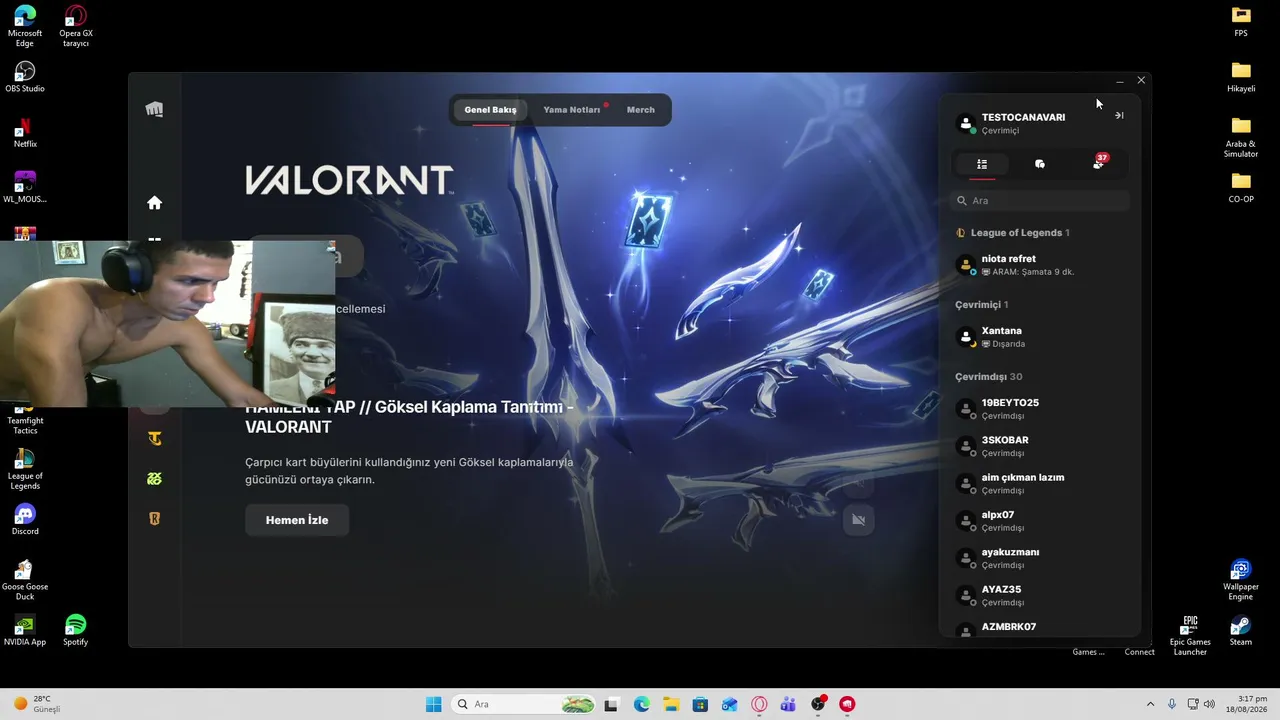Launch Wallpaper Engine desktop icon
Screen dimensions: 1280x720
1241,580
